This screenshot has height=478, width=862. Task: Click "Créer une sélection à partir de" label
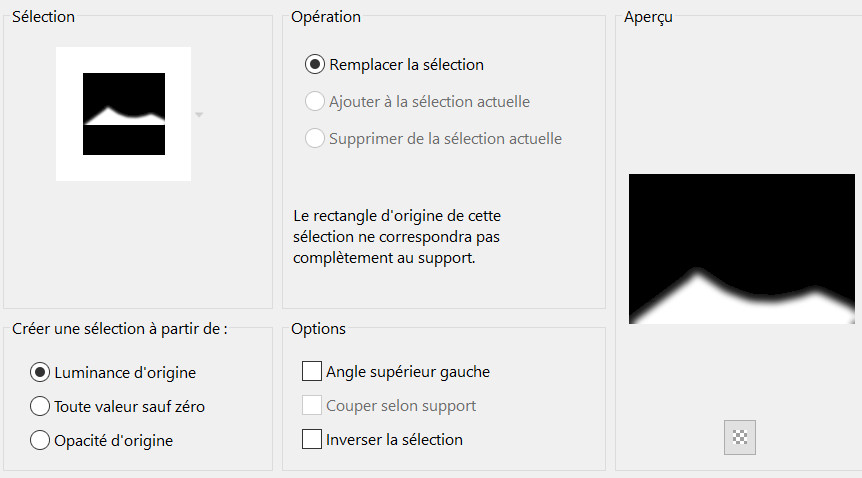pyautogui.click(x=120, y=329)
